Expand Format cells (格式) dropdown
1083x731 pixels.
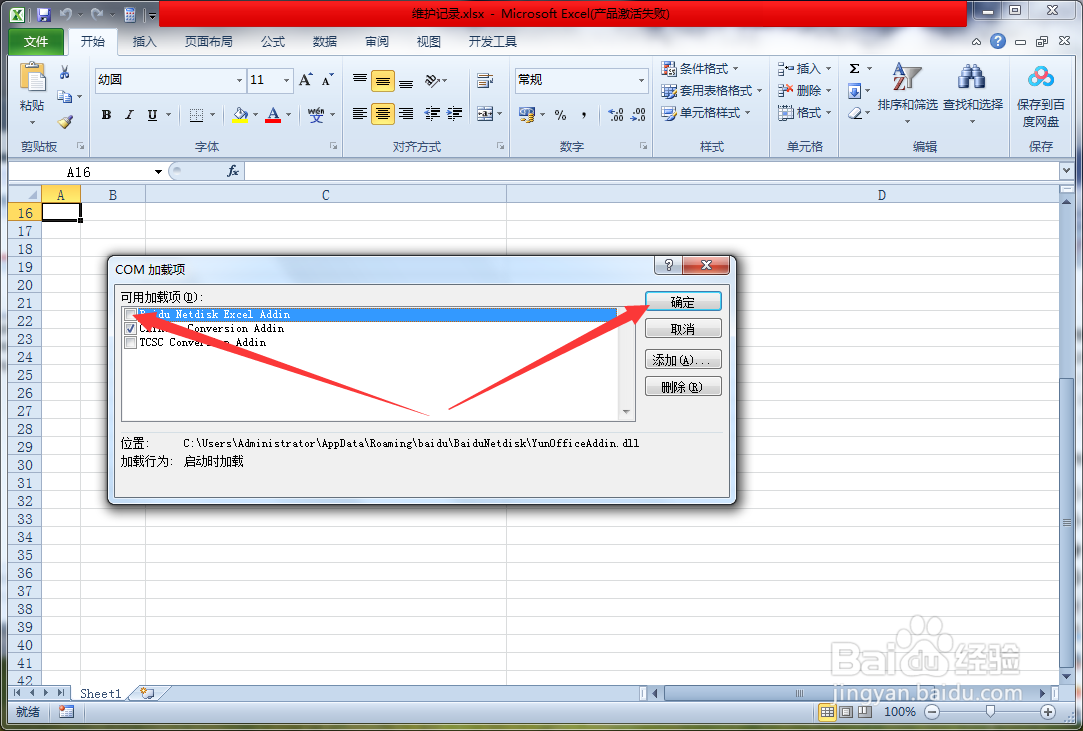[828, 113]
